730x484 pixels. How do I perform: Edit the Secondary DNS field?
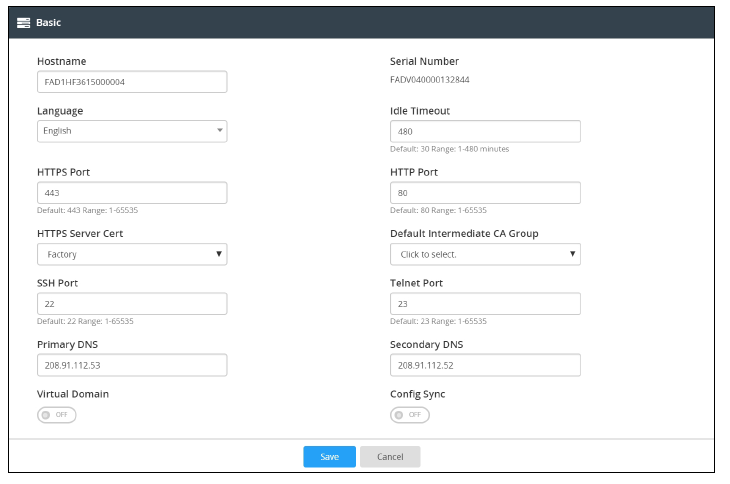pyautogui.click(x=484, y=365)
